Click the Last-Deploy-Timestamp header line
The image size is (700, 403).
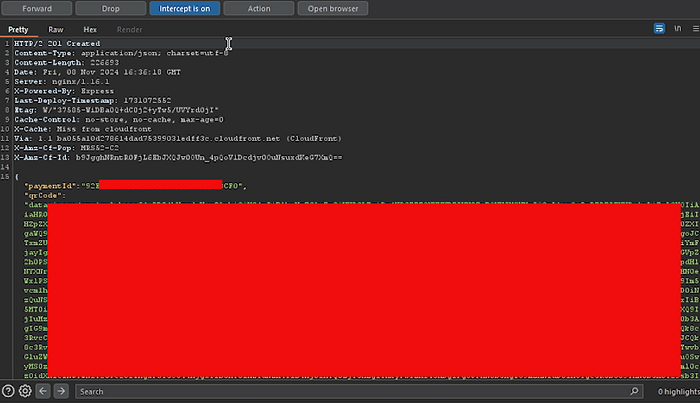pyautogui.click(x=92, y=100)
